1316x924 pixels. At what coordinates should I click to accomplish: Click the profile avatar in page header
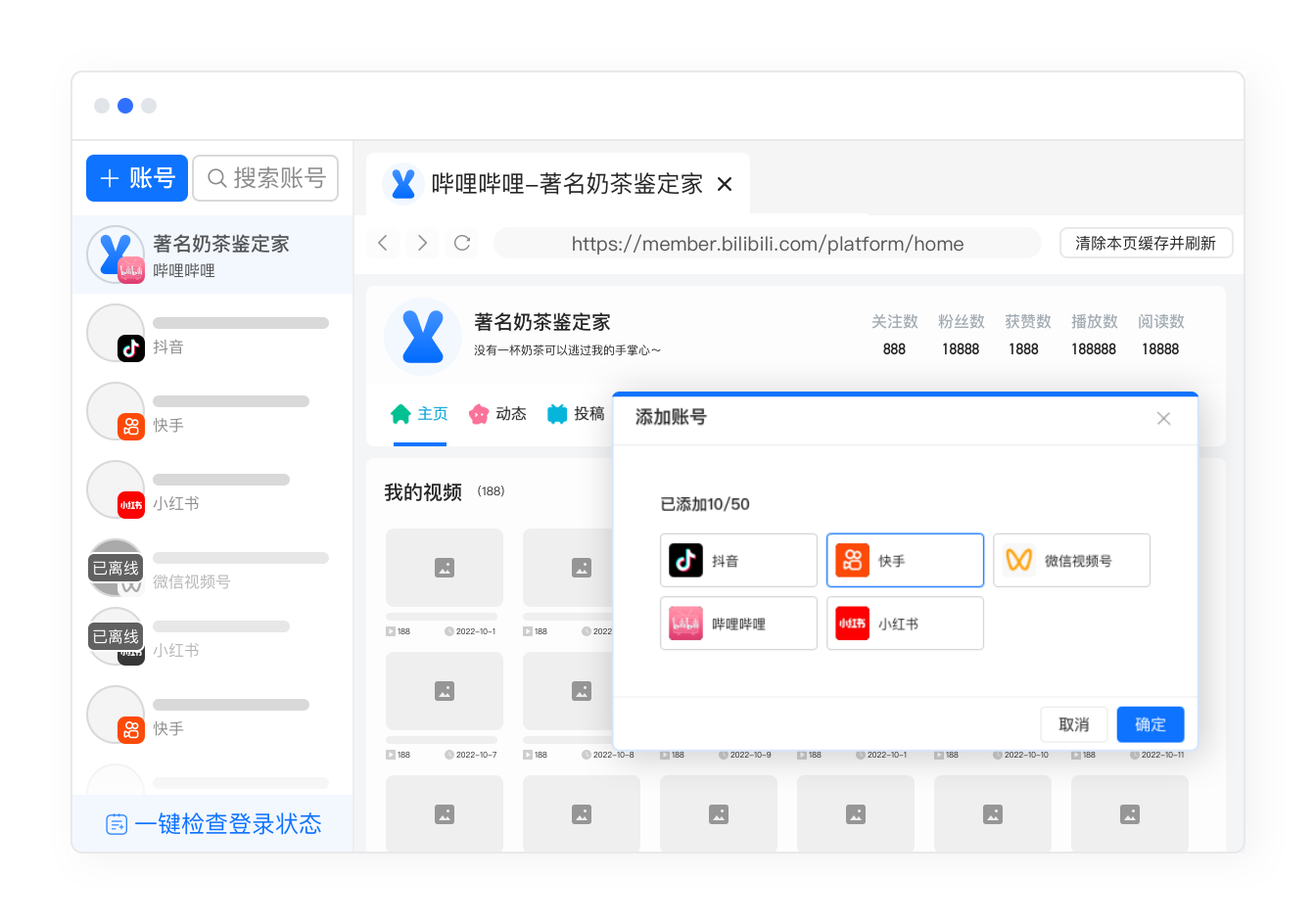tap(423, 337)
